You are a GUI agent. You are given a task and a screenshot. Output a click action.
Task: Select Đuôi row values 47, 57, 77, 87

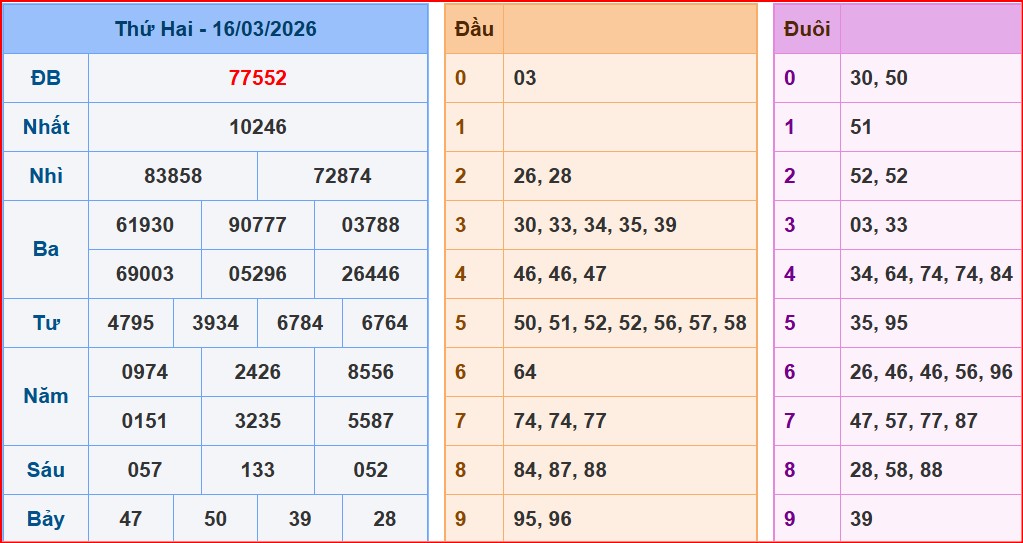coord(913,421)
